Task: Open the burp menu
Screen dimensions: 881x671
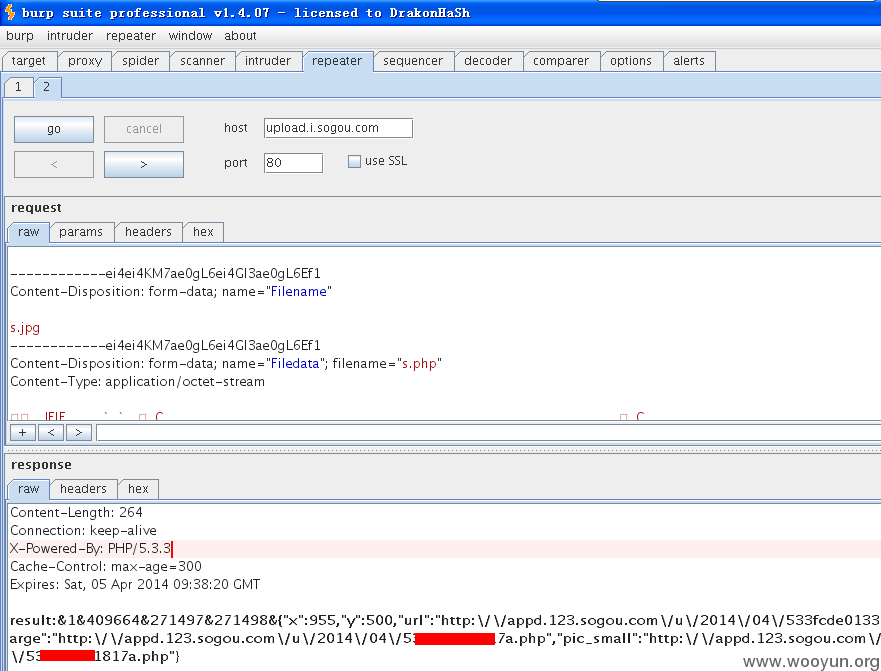Action: [x=20, y=36]
